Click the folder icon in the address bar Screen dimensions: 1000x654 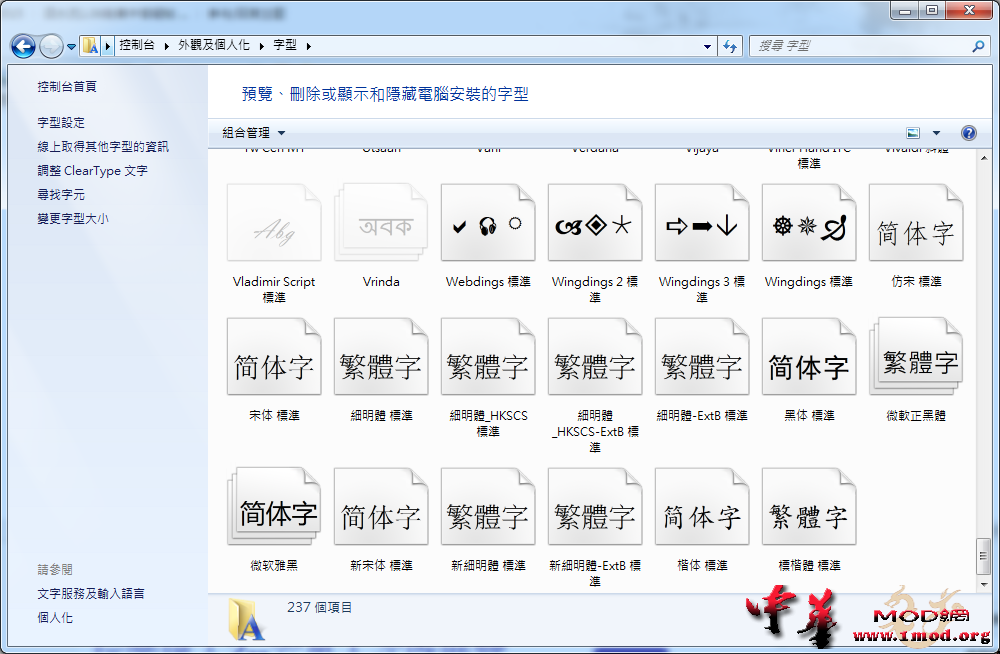(x=88, y=45)
